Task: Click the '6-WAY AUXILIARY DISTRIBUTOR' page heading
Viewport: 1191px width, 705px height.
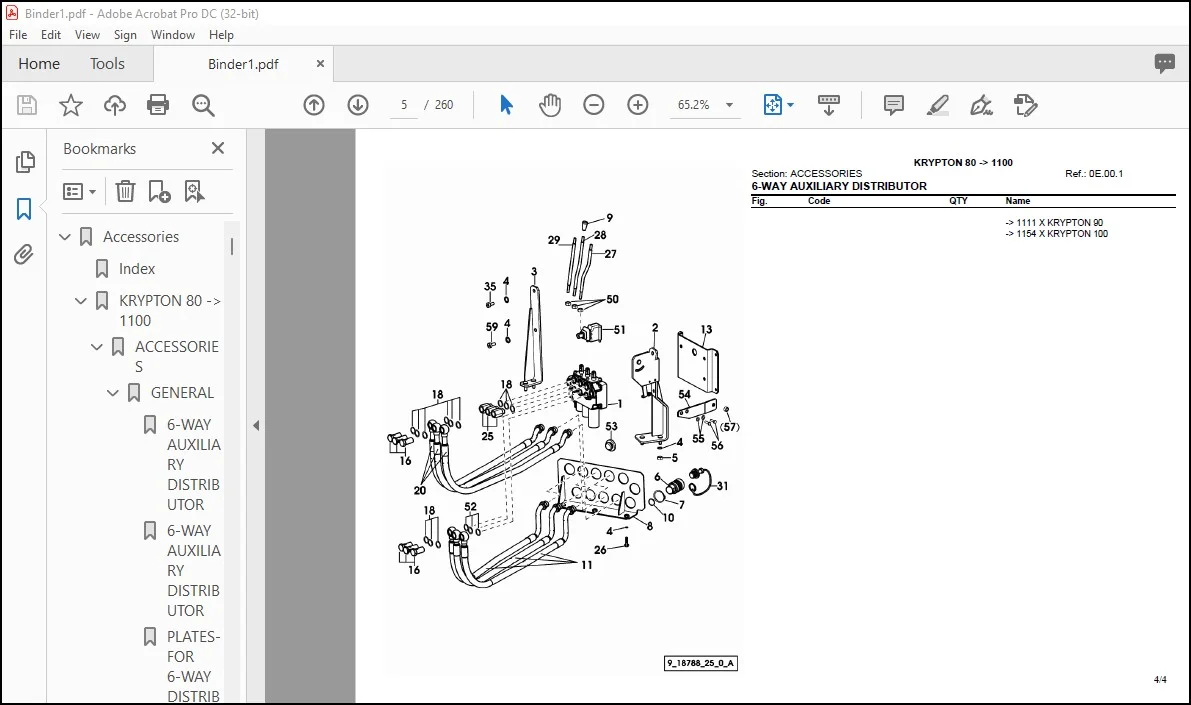Action: pos(839,186)
